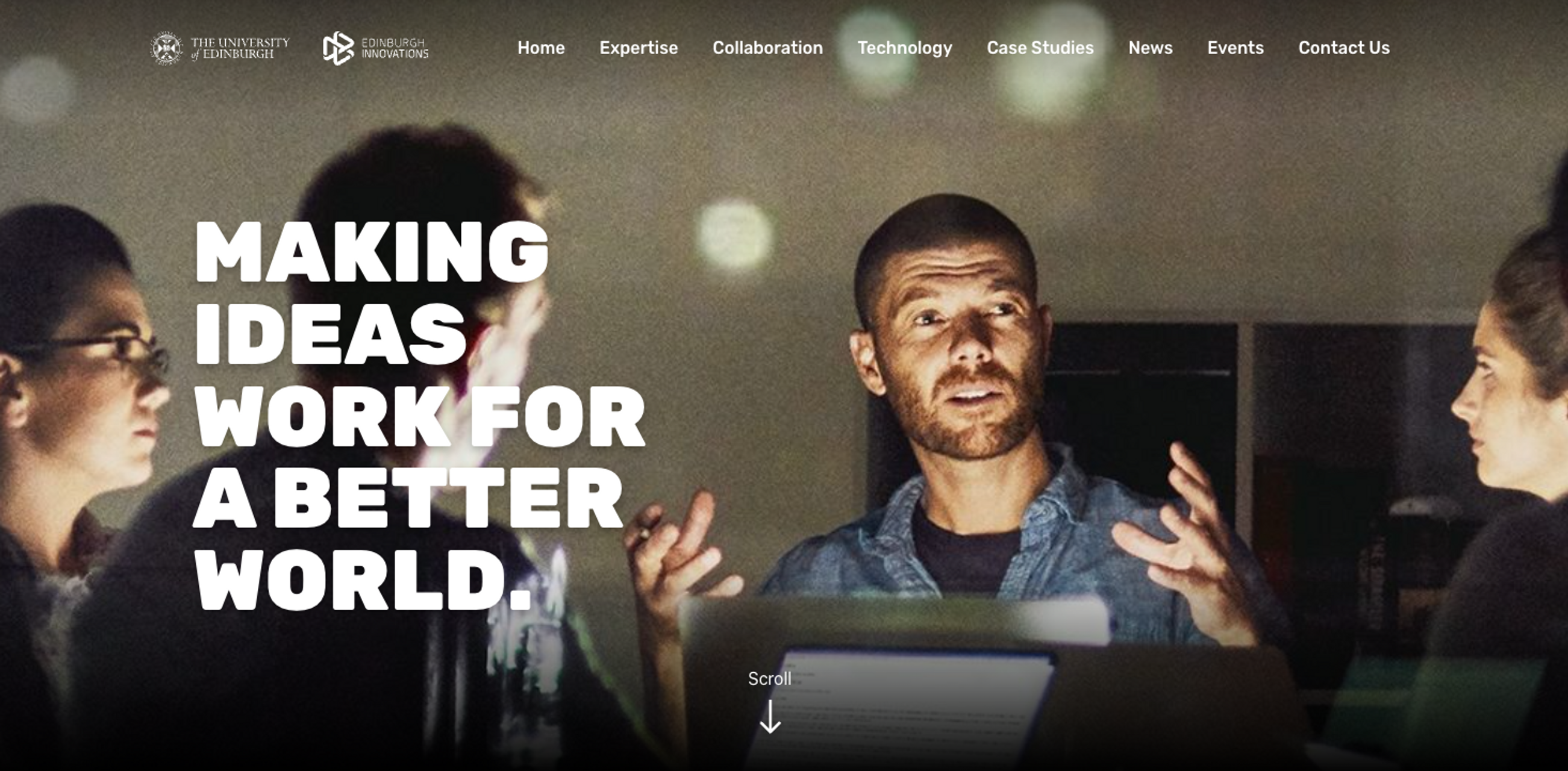1568x771 pixels.
Task: Click the Scroll label text
Action: coord(769,678)
